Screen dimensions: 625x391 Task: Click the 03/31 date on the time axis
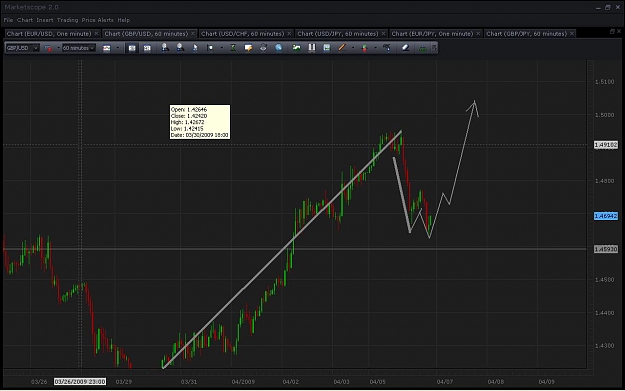coord(189,381)
